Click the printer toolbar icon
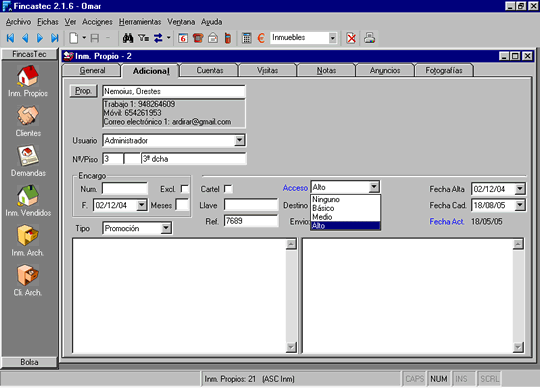540x388 pixels. coord(370,38)
